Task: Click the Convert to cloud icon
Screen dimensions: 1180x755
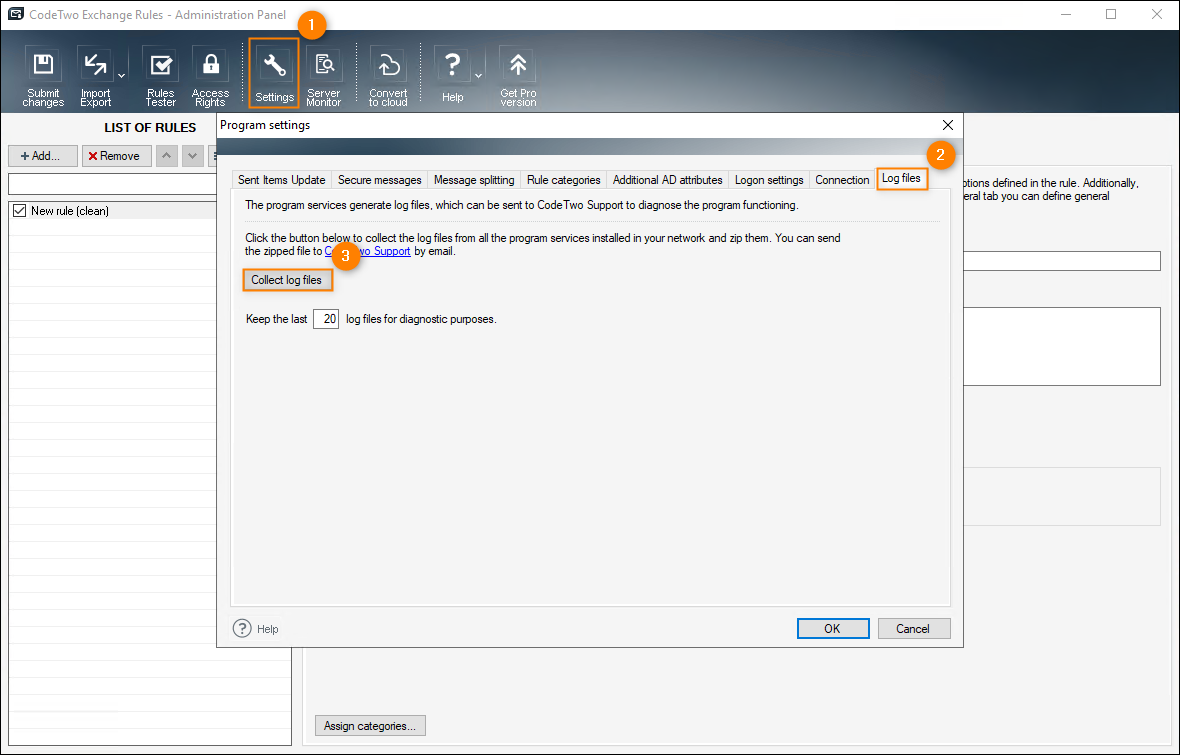Action: pyautogui.click(x=388, y=76)
